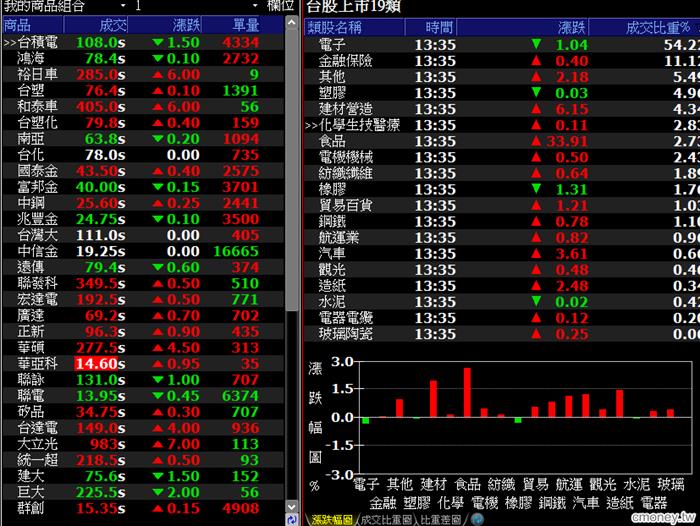Select the 建材營造 sector row
The height and width of the screenshot is (526, 700).
pos(502,109)
